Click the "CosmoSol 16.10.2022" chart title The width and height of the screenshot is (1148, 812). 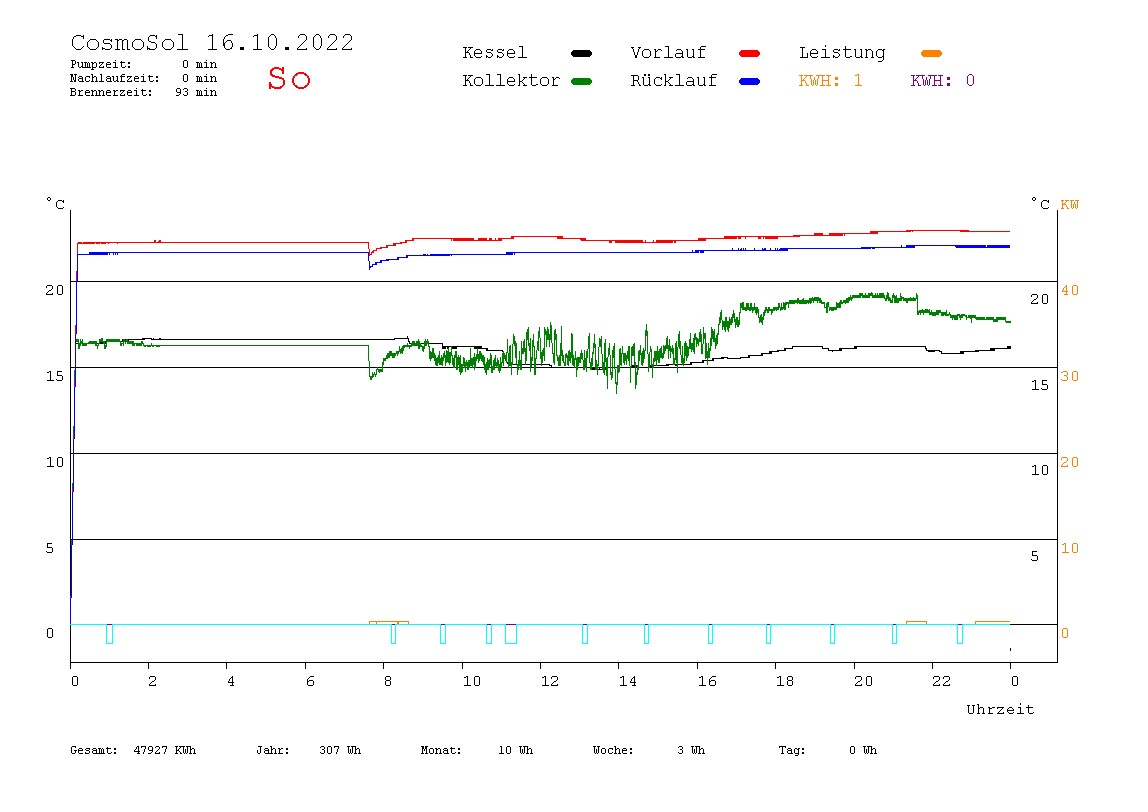click(212, 42)
